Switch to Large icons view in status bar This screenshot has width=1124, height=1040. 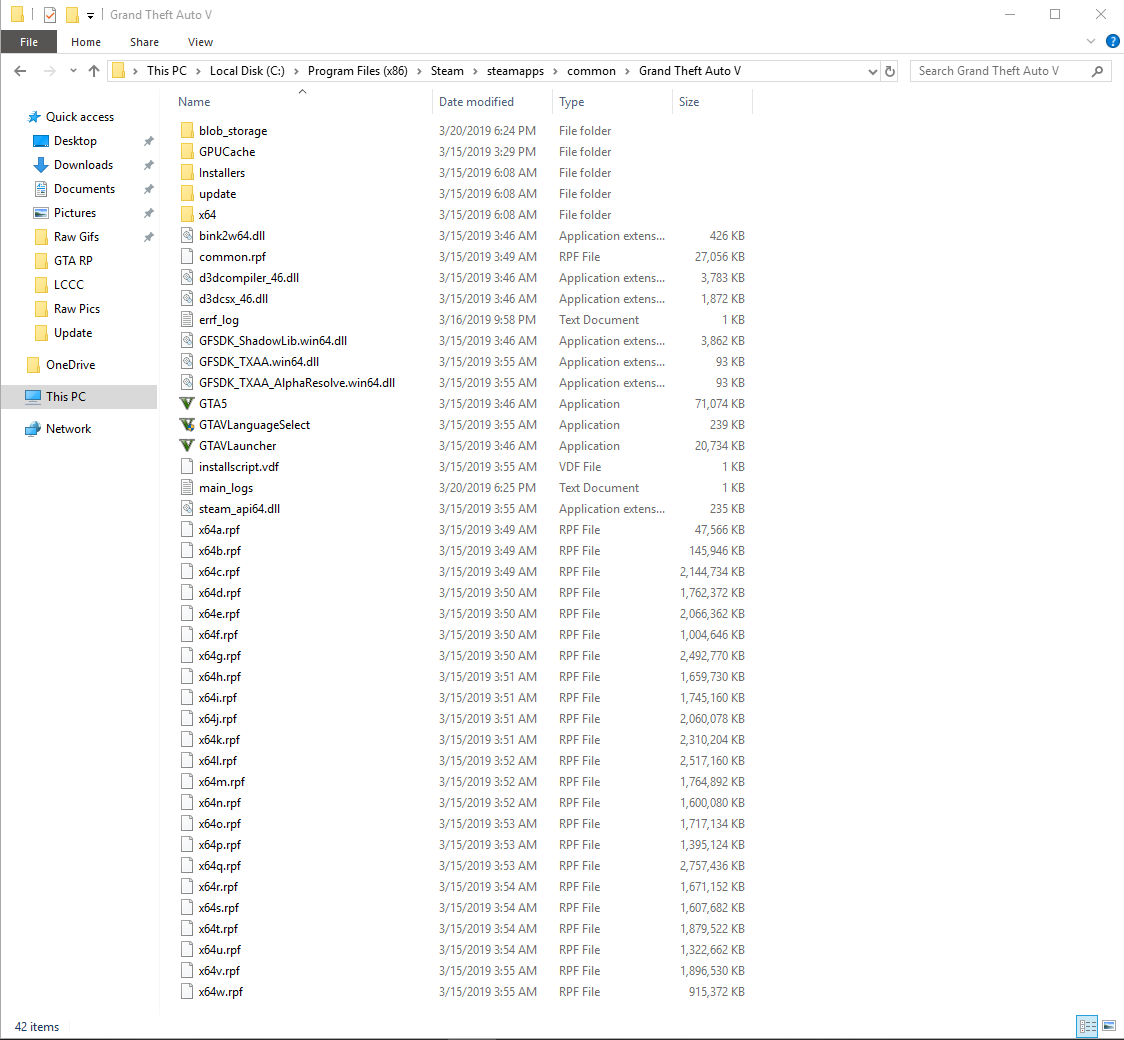(x=1109, y=1026)
